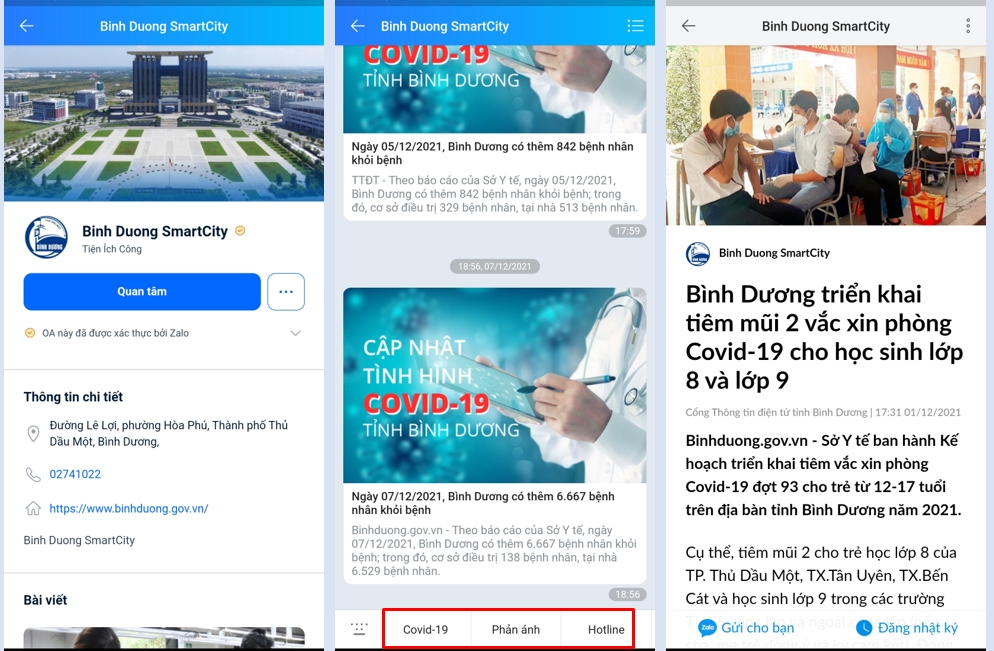Open the three-dot more button beside Quan tâm

[x=286, y=292]
